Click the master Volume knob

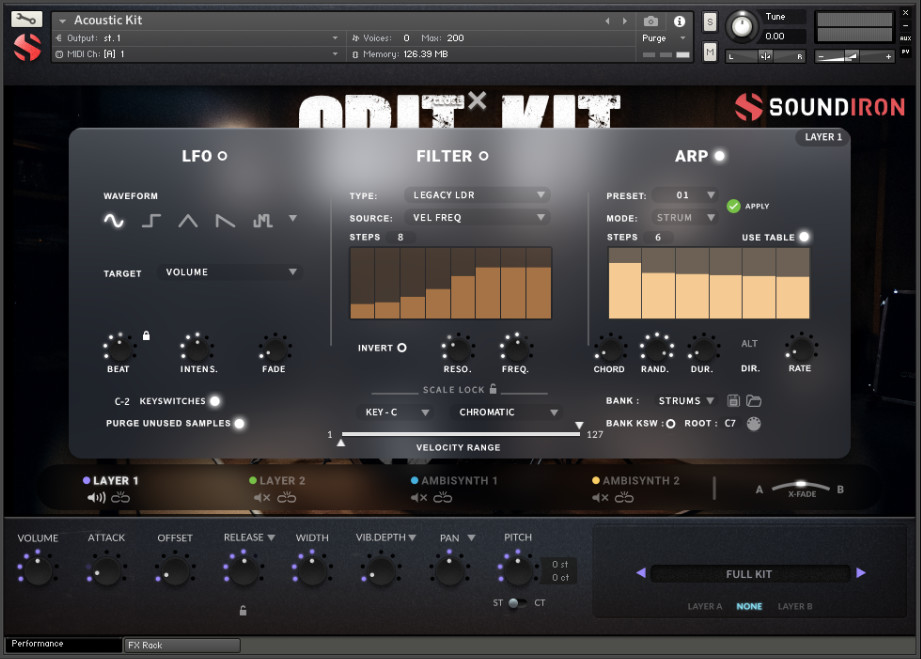38,570
